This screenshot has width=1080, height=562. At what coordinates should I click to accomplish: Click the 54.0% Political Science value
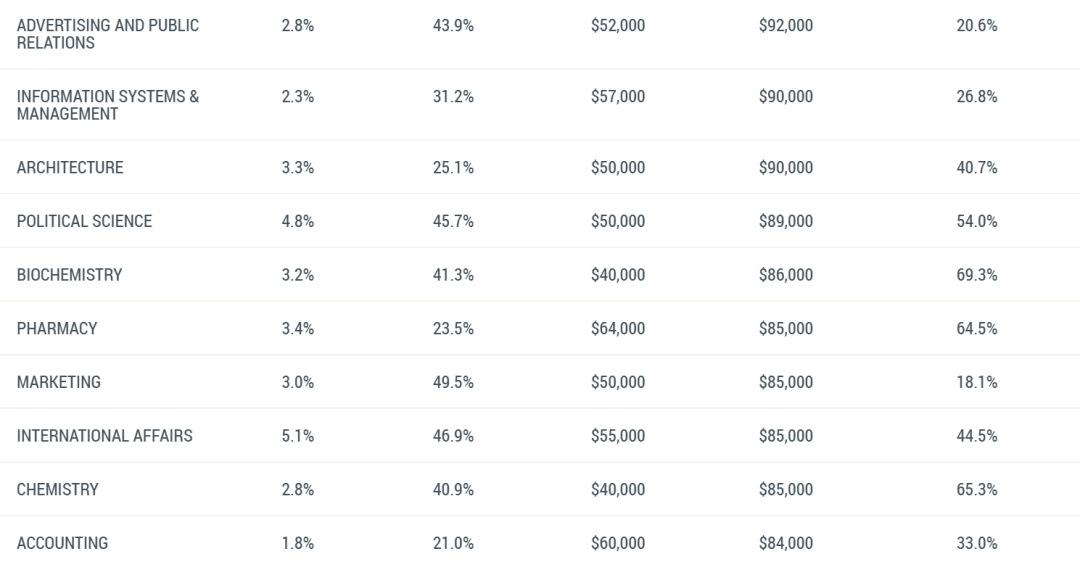(976, 222)
